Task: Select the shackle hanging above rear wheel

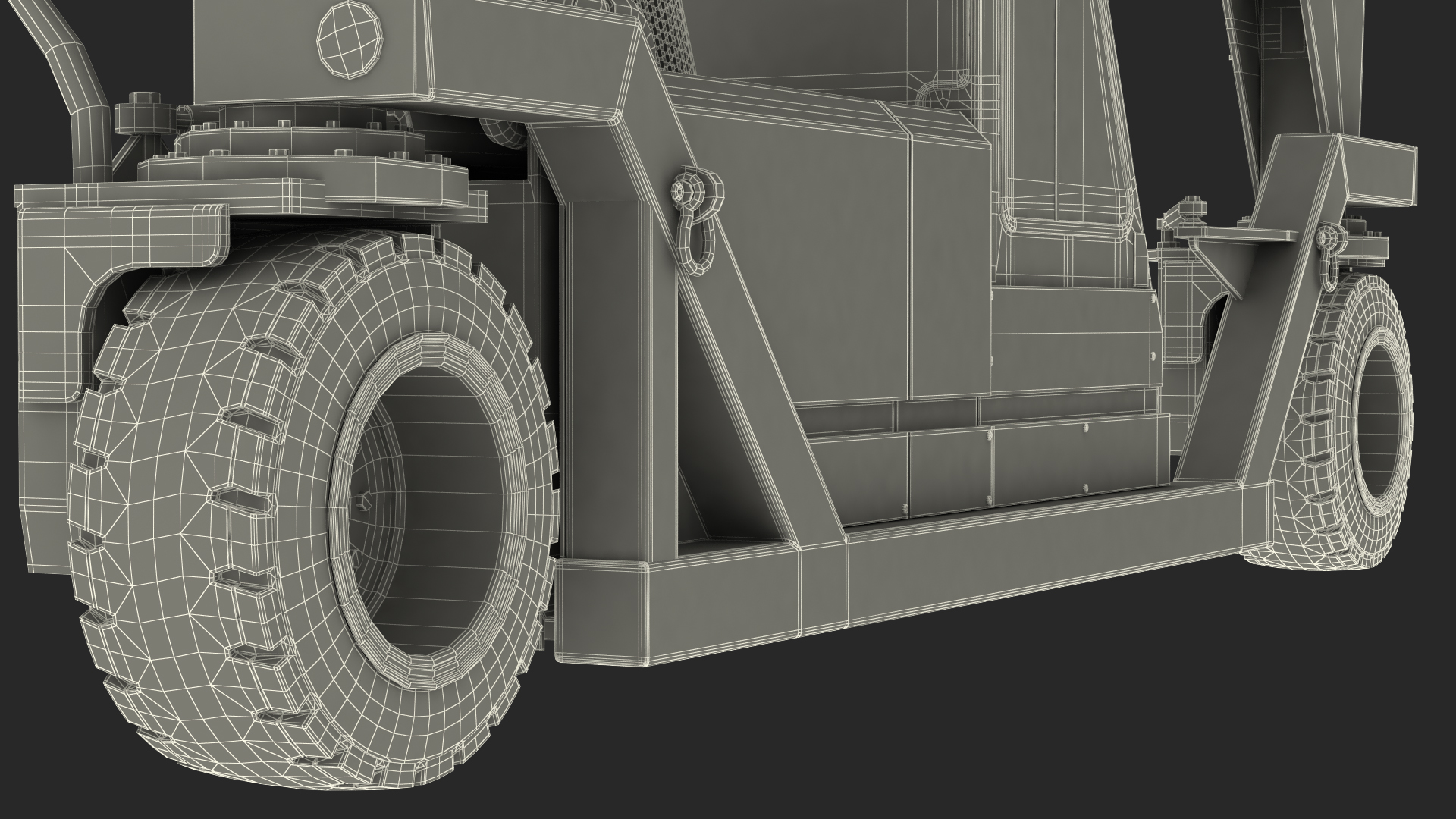Action: (1328, 262)
